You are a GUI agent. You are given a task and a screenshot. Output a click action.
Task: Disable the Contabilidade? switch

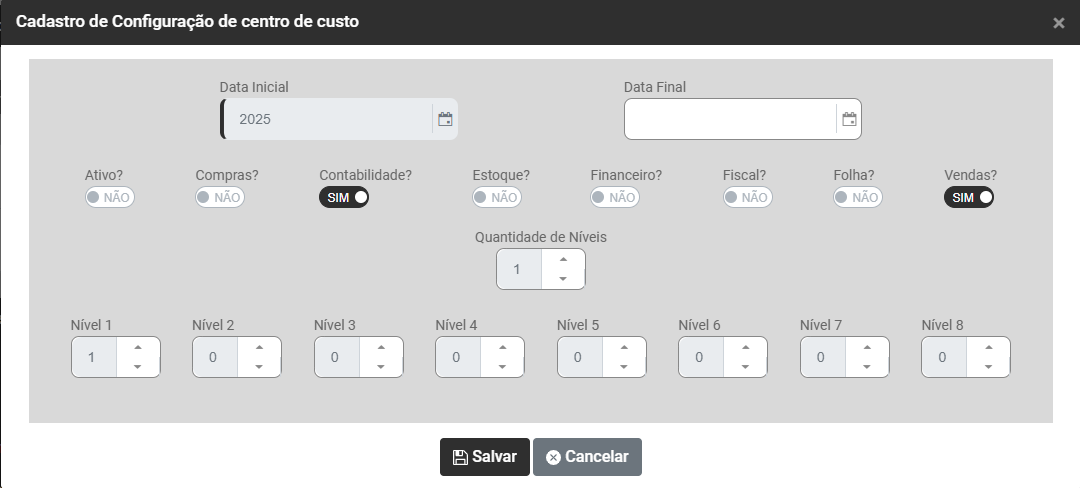344,197
